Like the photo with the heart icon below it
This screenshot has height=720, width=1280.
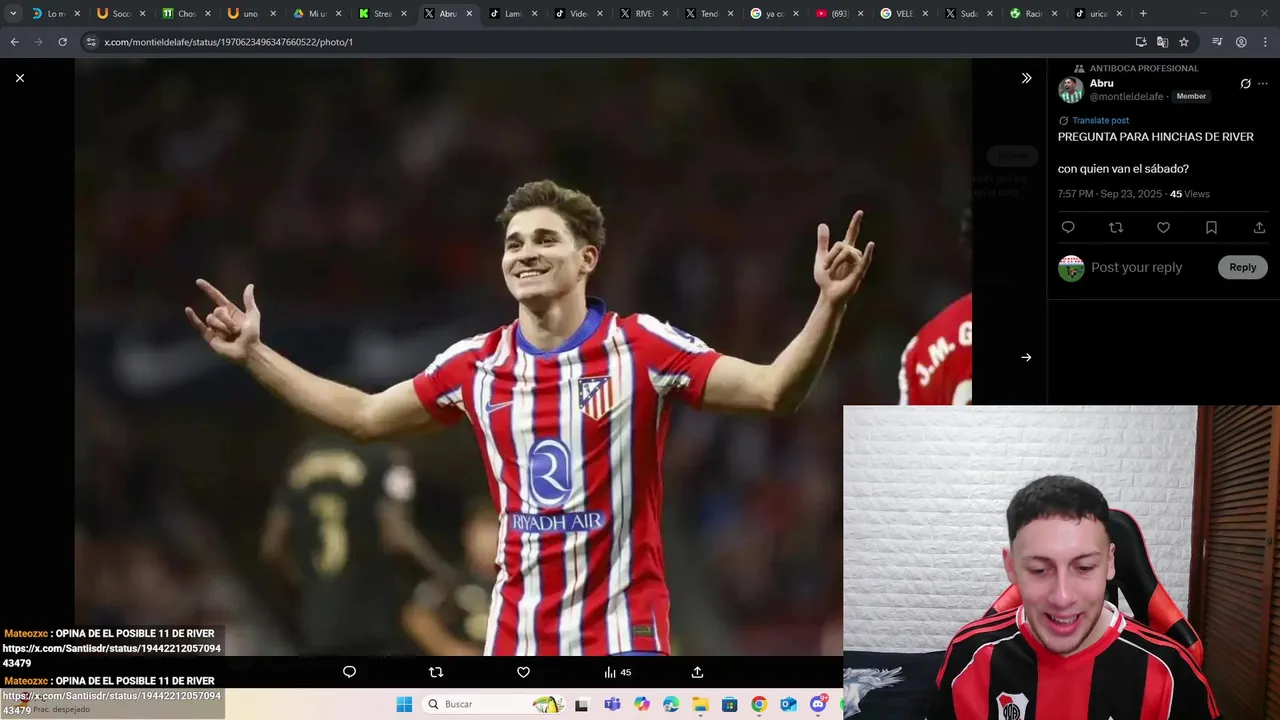(523, 672)
